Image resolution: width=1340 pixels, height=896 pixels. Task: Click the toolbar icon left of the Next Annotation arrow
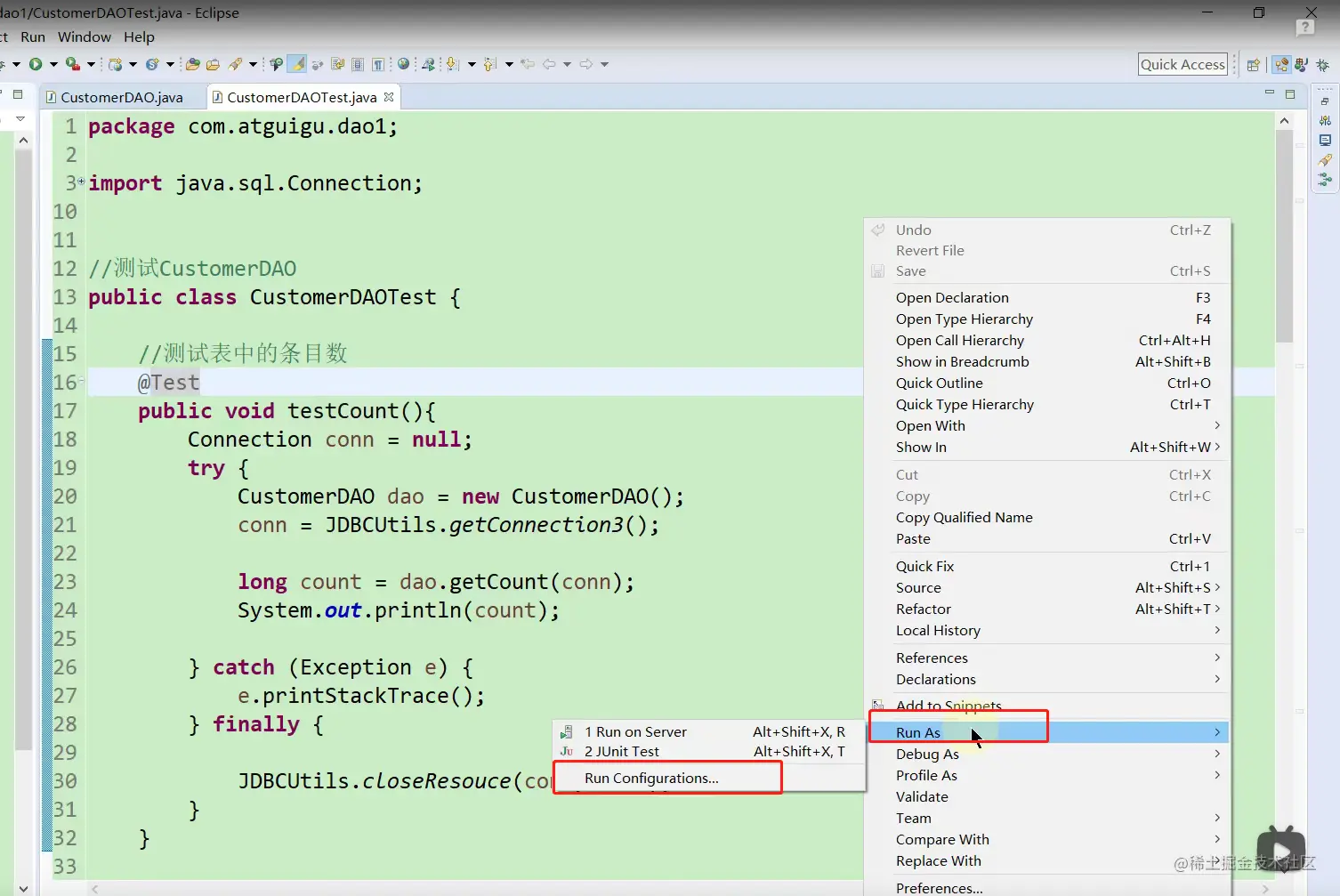click(429, 64)
